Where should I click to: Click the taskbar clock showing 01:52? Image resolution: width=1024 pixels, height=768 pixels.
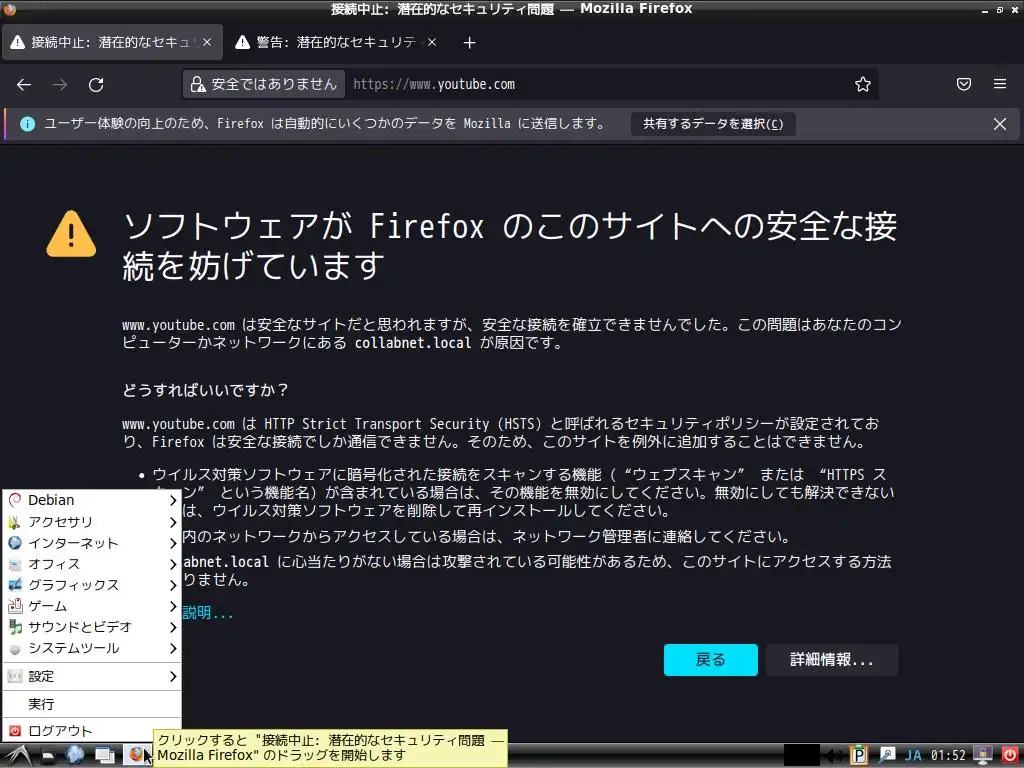948,756
